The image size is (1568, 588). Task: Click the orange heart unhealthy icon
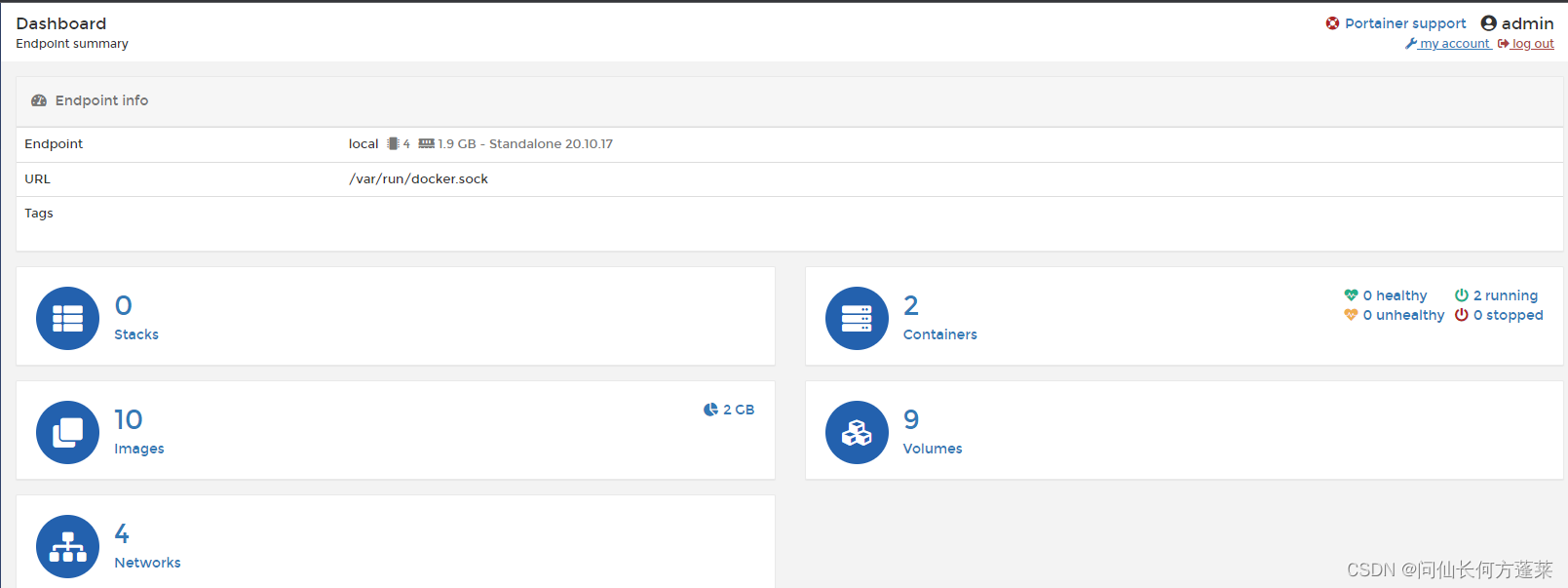pyautogui.click(x=1351, y=315)
